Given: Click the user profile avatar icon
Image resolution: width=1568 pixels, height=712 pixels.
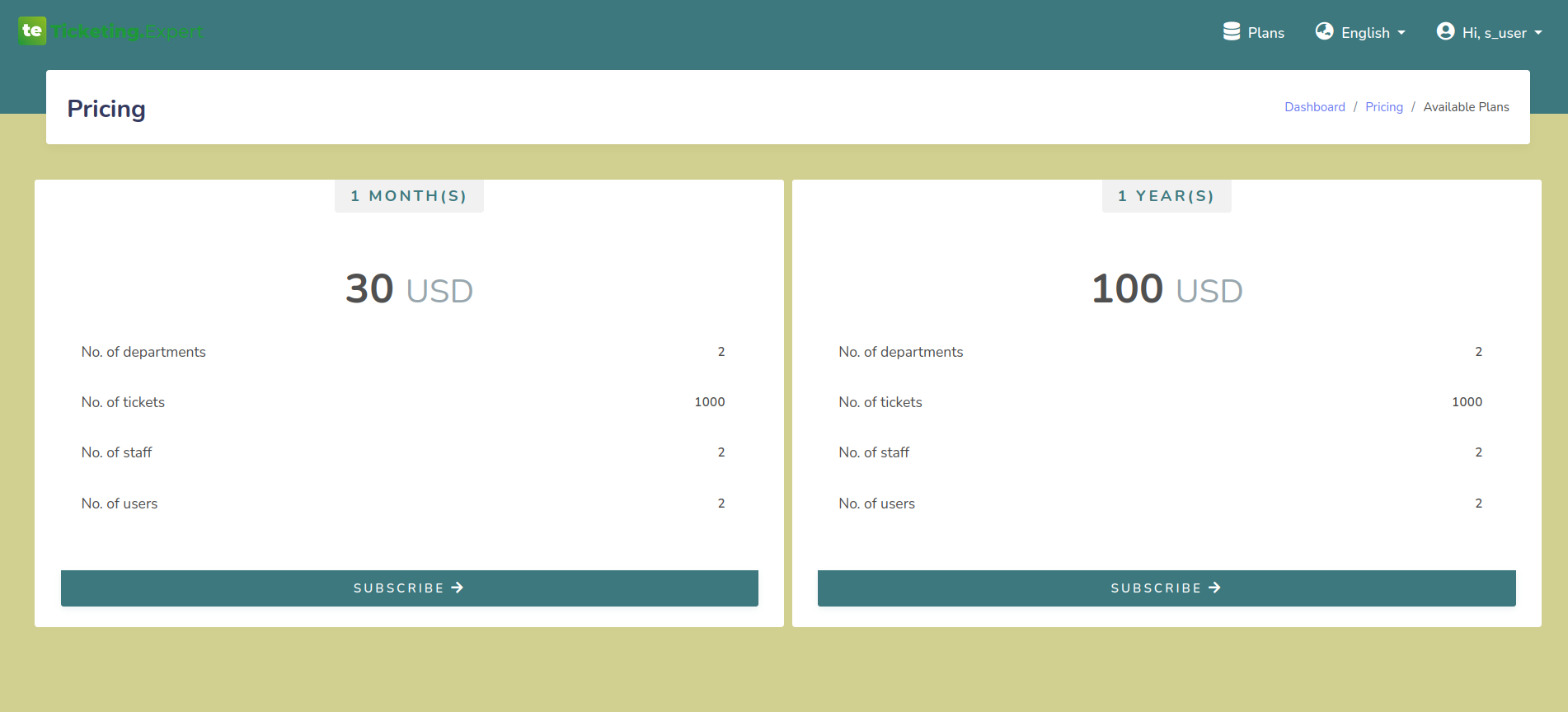Looking at the screenshot, I should [1445, 31].
